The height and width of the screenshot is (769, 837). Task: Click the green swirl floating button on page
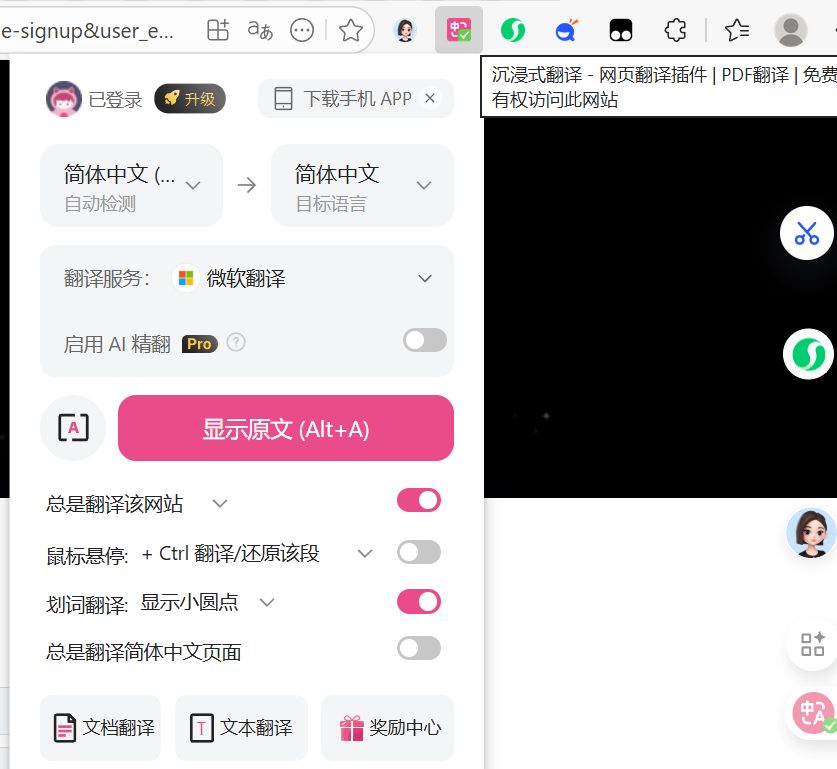(x=808, y=354)
